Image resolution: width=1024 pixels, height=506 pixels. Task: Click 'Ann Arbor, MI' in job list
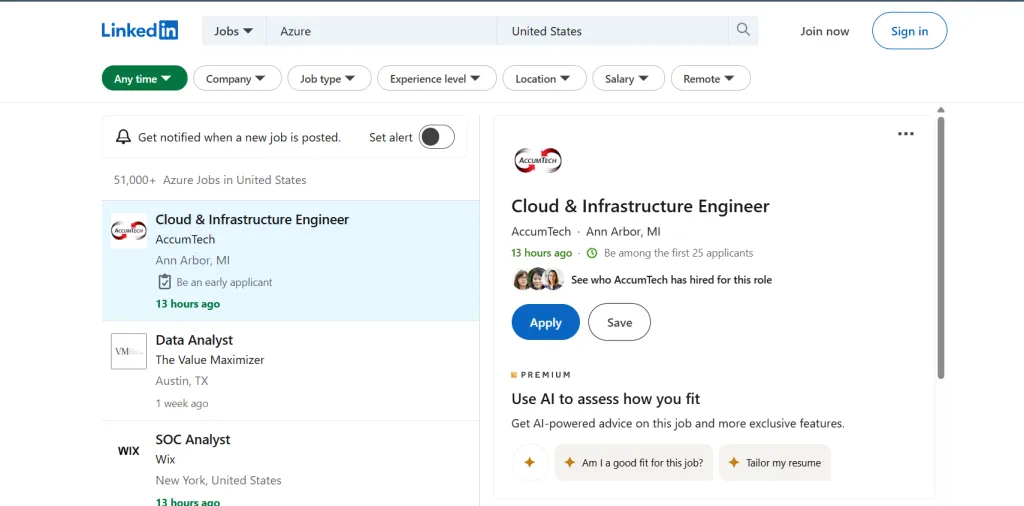coord(193,260)
